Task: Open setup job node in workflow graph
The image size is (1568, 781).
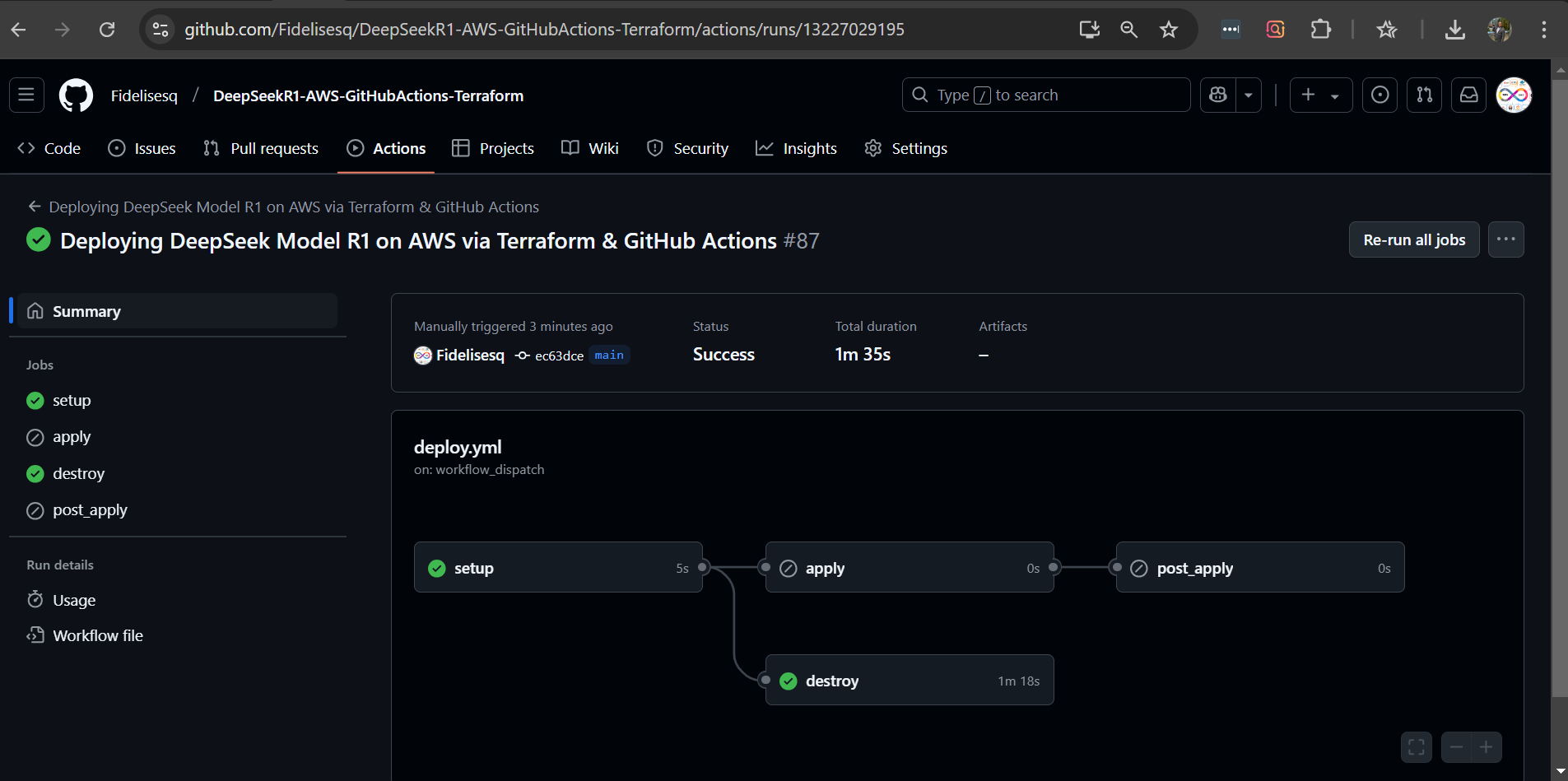Action: coord(558,567)
